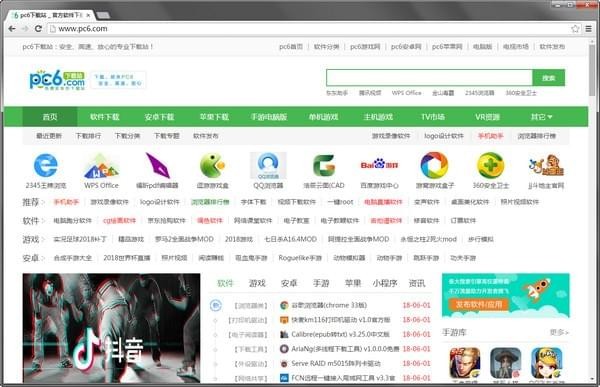Select the VR资源 nav item

click(x=488, y=117)
